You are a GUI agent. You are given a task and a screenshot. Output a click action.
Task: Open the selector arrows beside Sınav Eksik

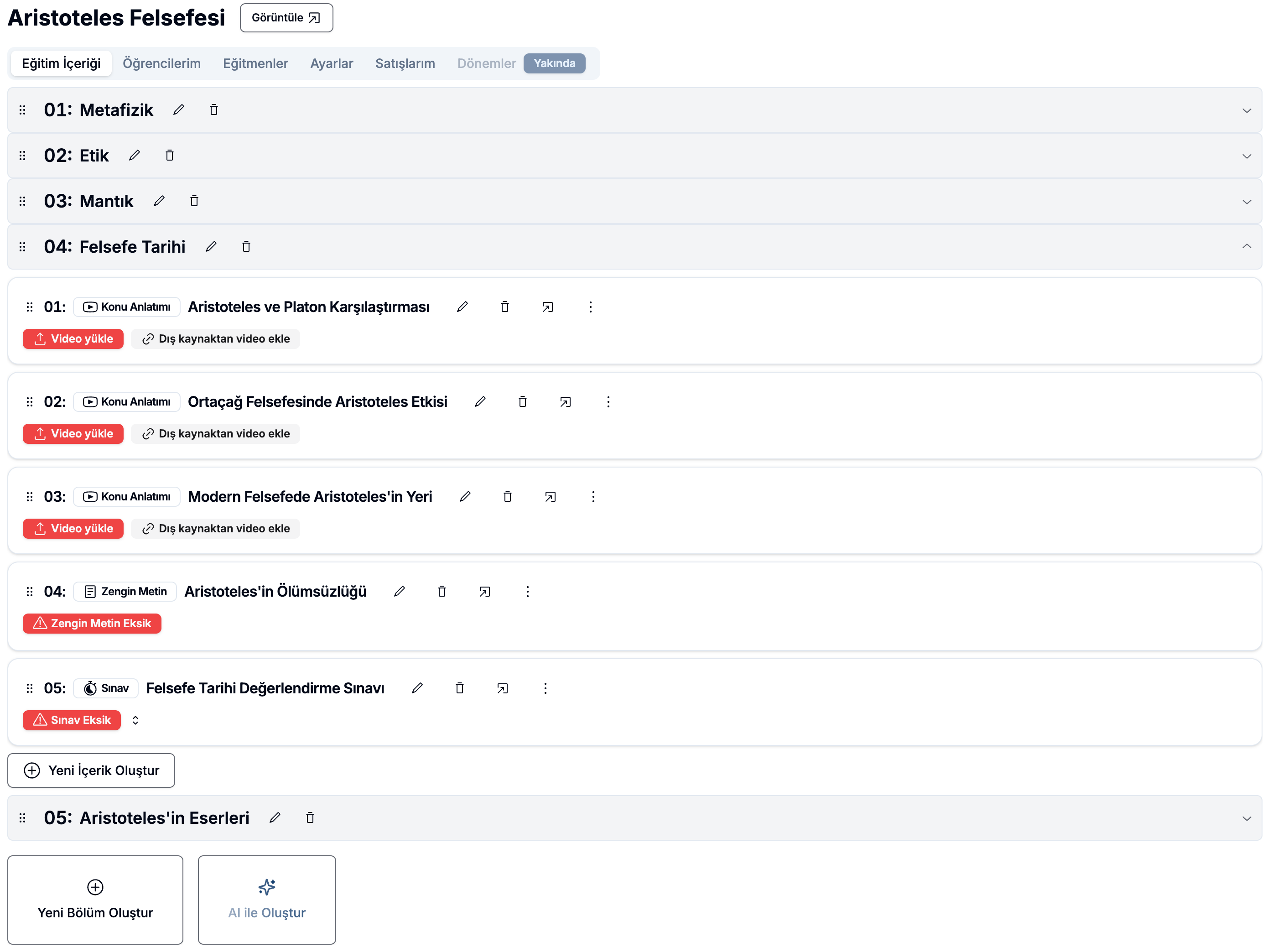click(135, 721)
